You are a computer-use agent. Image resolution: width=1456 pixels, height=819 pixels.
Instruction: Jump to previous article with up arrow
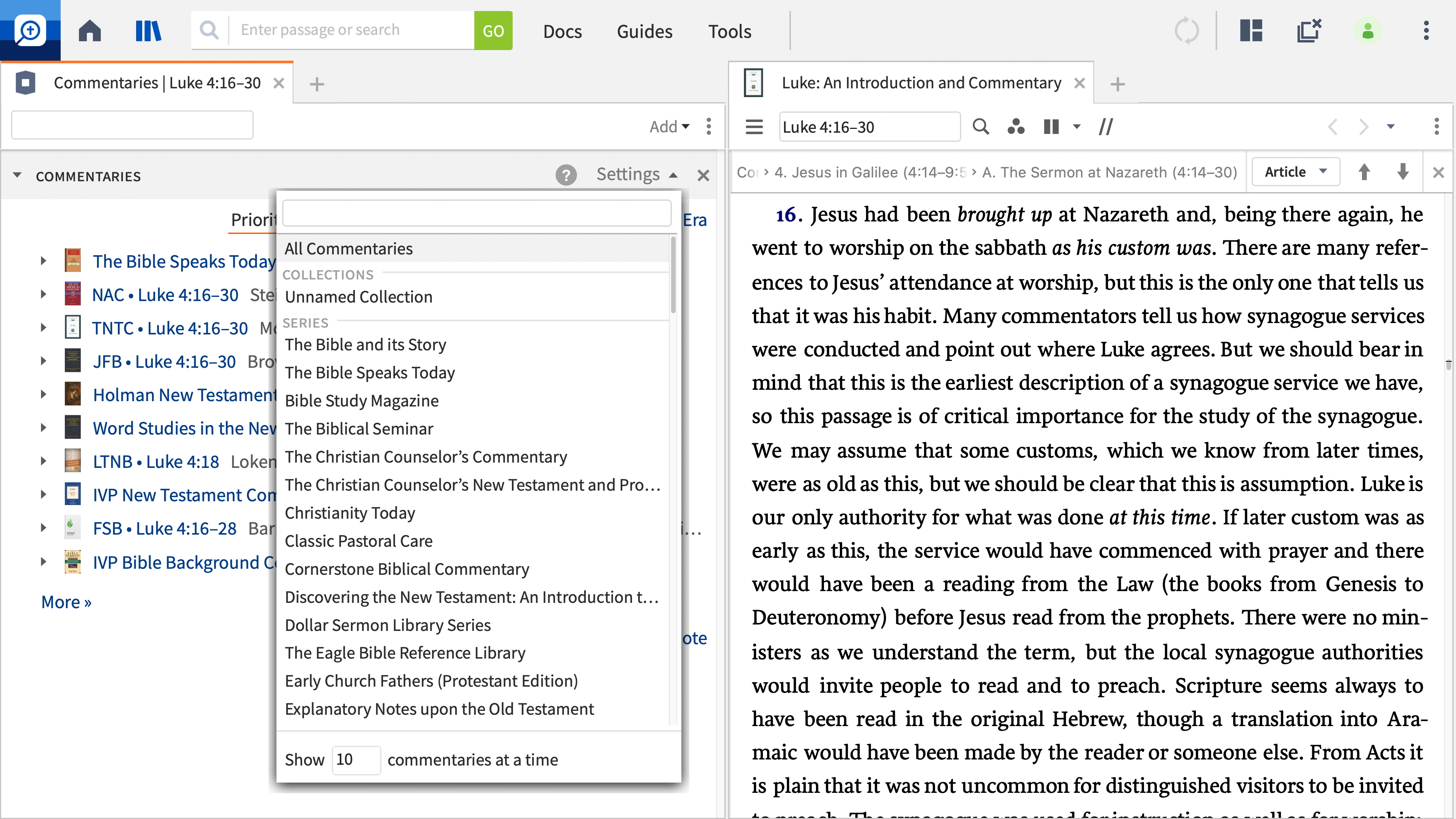coord(1364,172)
